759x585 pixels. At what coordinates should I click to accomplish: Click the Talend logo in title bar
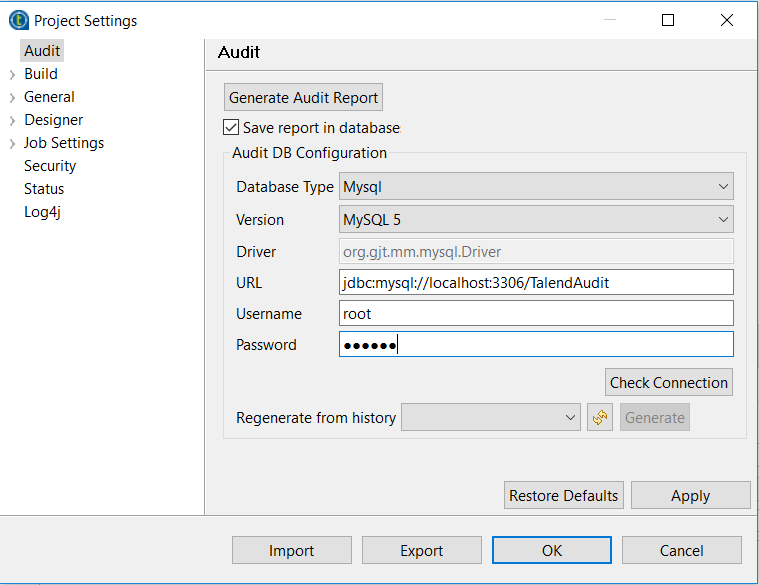tap(18, 20)
